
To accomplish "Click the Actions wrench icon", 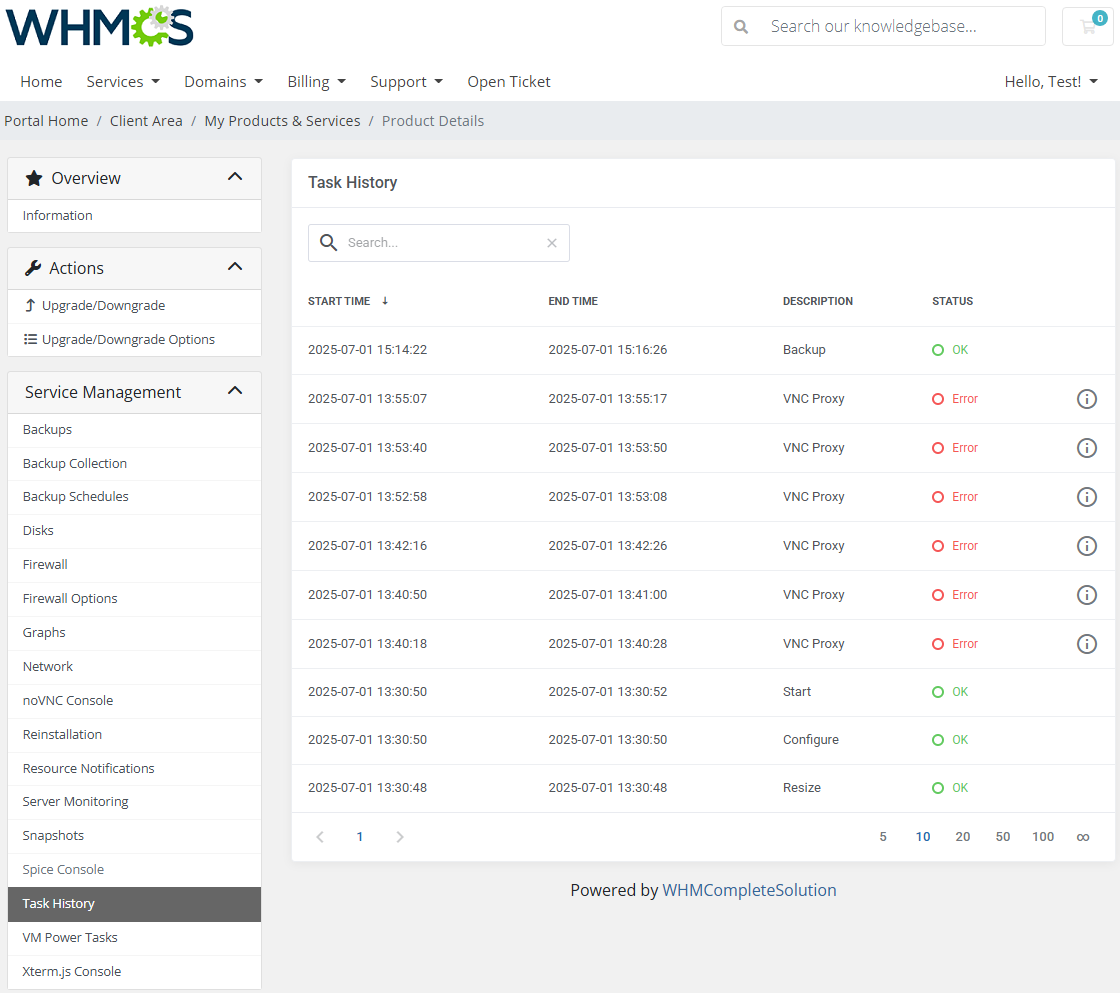I will coord(33,268).
